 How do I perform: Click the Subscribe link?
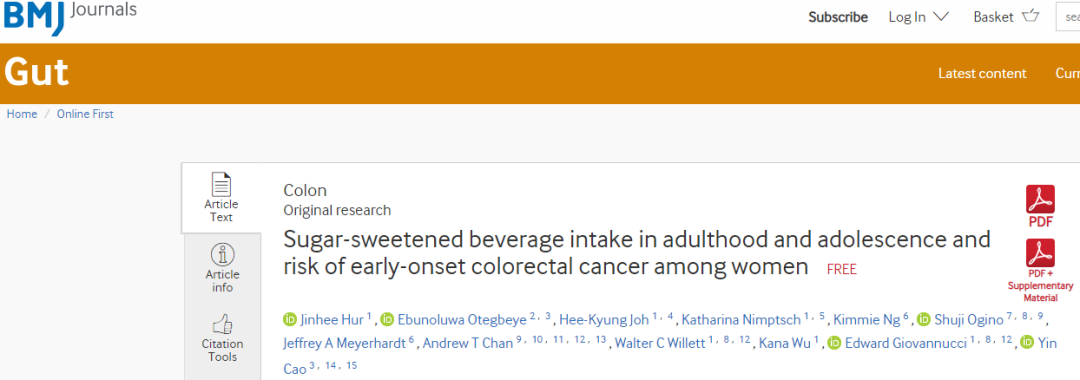coord(838,17)
